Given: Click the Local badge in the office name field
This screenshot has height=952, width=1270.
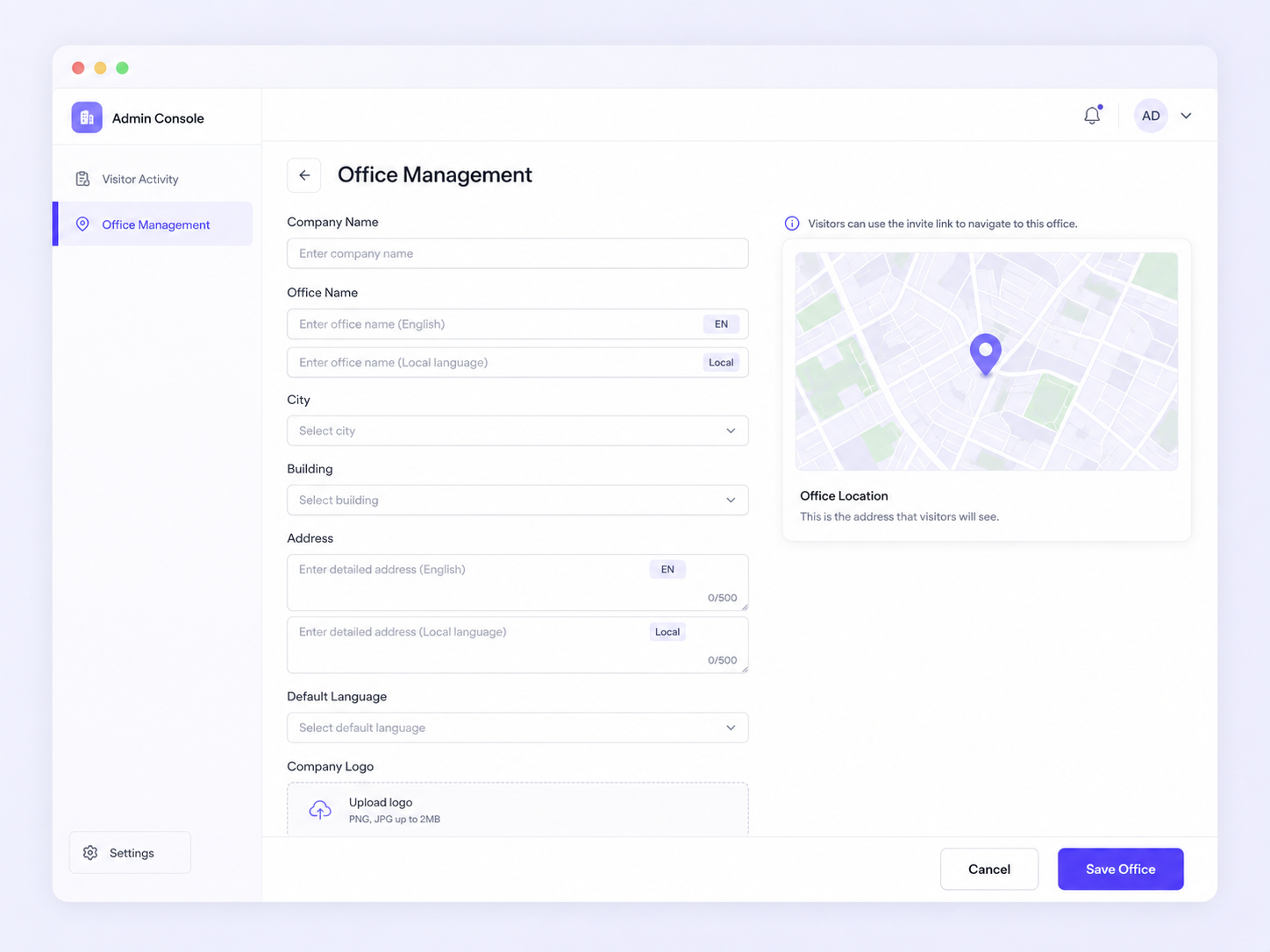Looking at the screenshot, I should [721, 363].
